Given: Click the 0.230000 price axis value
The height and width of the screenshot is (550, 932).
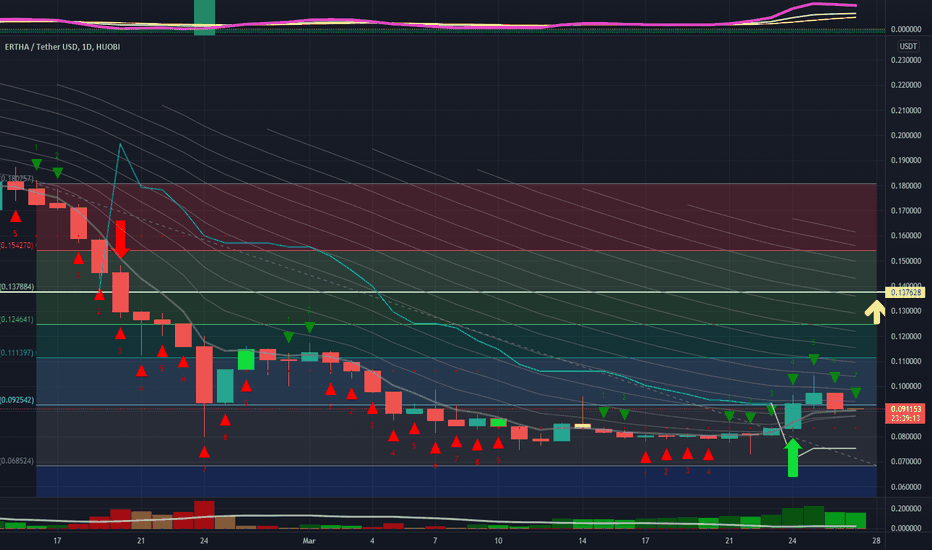Looking at the screenshot, I should tap(906, 60).
